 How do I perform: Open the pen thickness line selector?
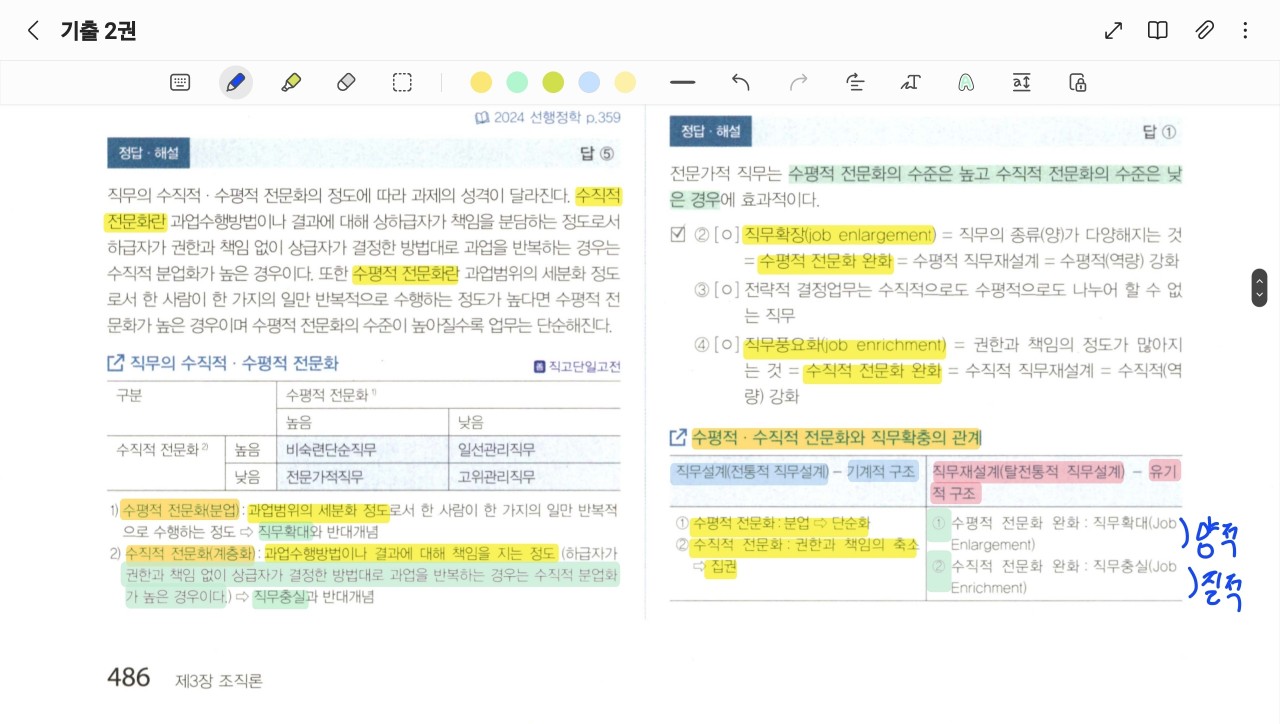(x=683, y=83)
